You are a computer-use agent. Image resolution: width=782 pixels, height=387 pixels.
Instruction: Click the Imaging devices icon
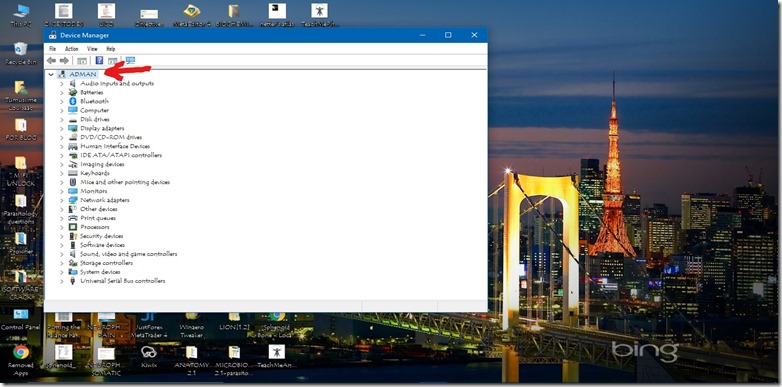click(x=73, y=164)
